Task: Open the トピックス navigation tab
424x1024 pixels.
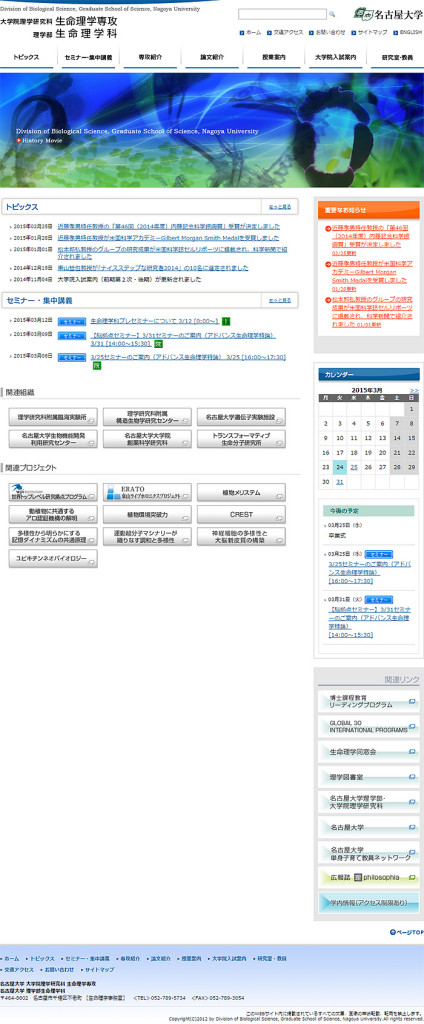Action: (26, 57)
